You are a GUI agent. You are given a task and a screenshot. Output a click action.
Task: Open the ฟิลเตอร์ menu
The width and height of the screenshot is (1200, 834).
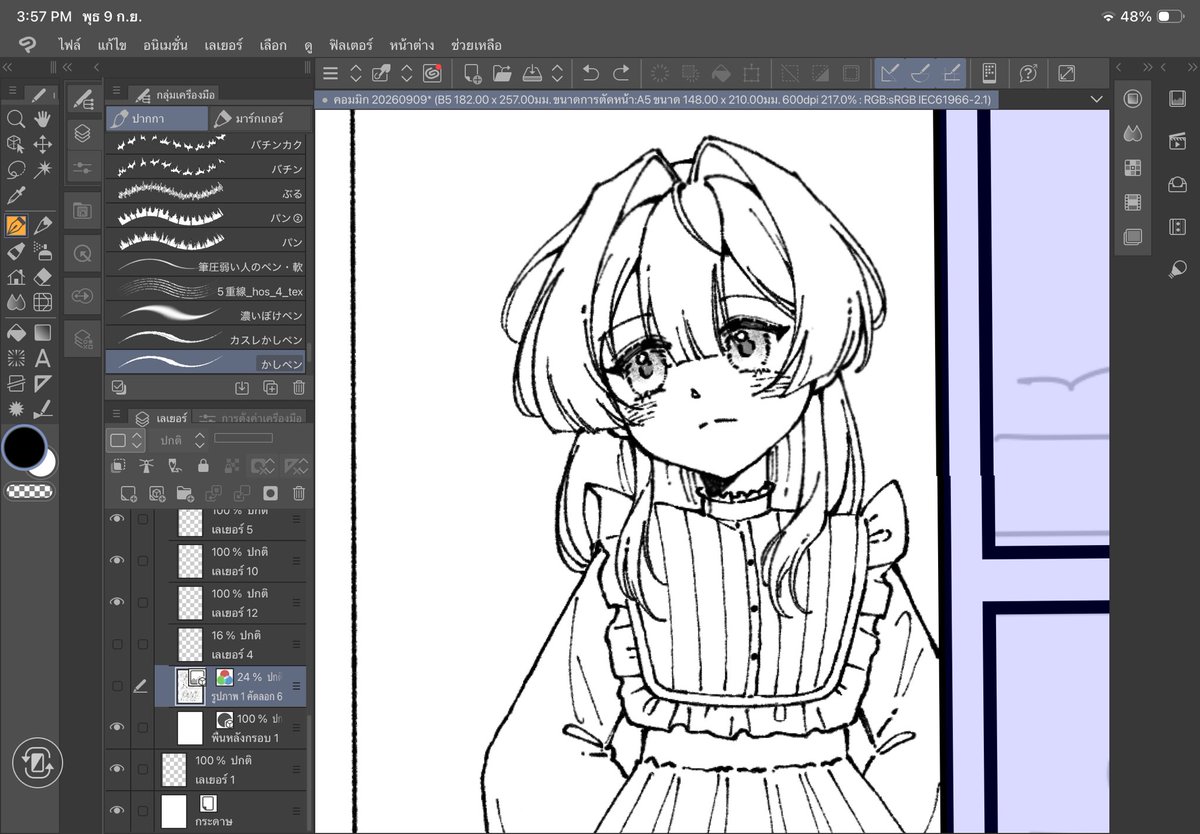pyautogui.click(x=350, y=45)
